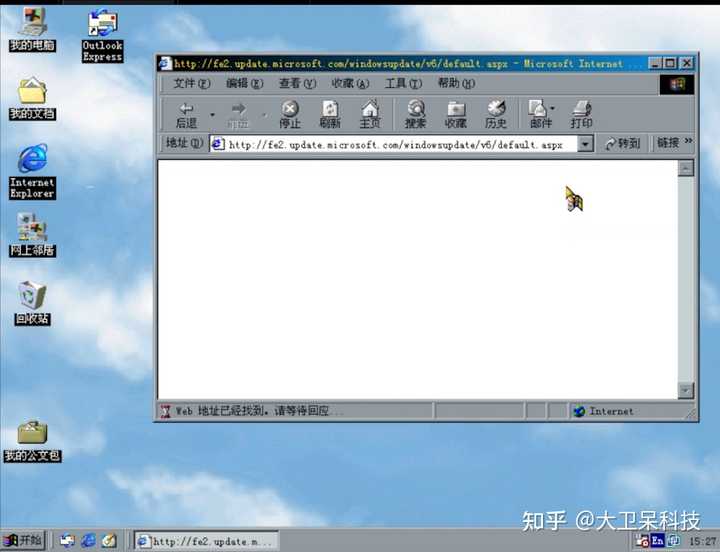Open the 帮助(H) menu
This screenshot has height=552, width=720.
(x=456, y=83)
